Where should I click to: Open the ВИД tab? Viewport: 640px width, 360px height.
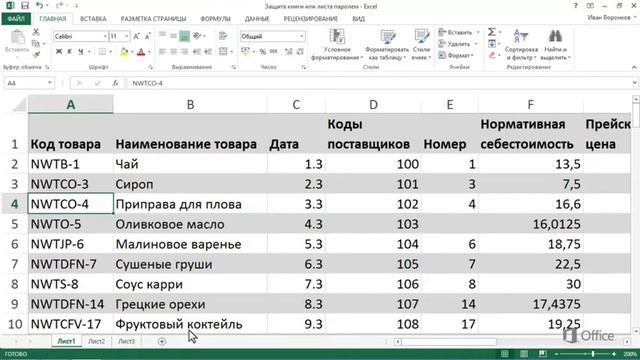click(358, 19)
